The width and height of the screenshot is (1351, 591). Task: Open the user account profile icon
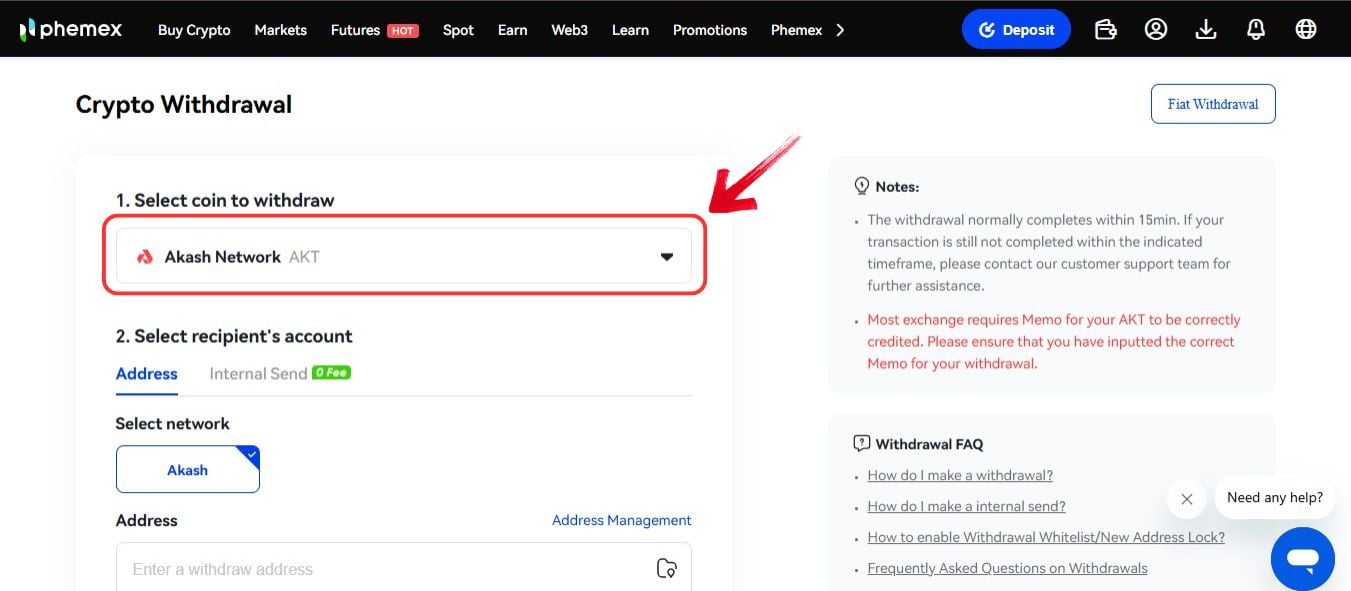(x=1156, y=29)
